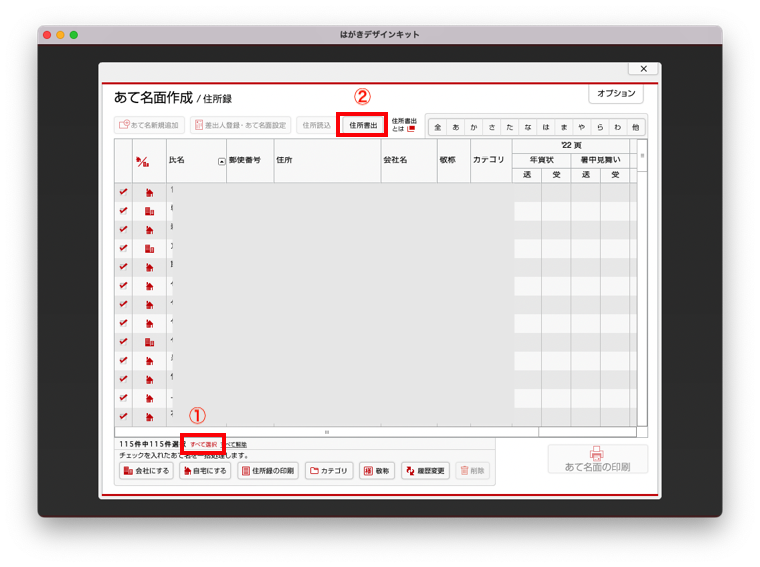Click the 住所録の印刷 button
The height and width of the screenshot is (567, 760).
pos(268,471)
